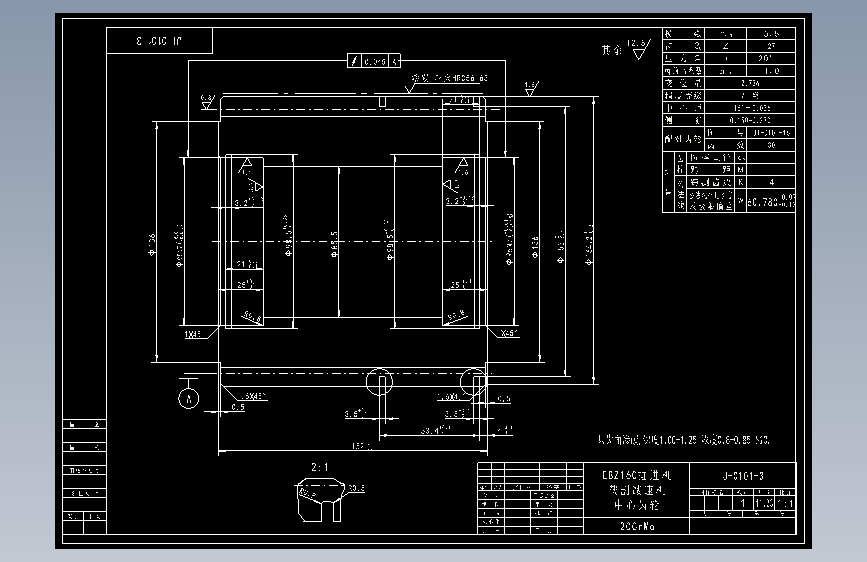Click the right 3.2 dimension in bearing seat
The image size is (867, 562).
point(459,200)
